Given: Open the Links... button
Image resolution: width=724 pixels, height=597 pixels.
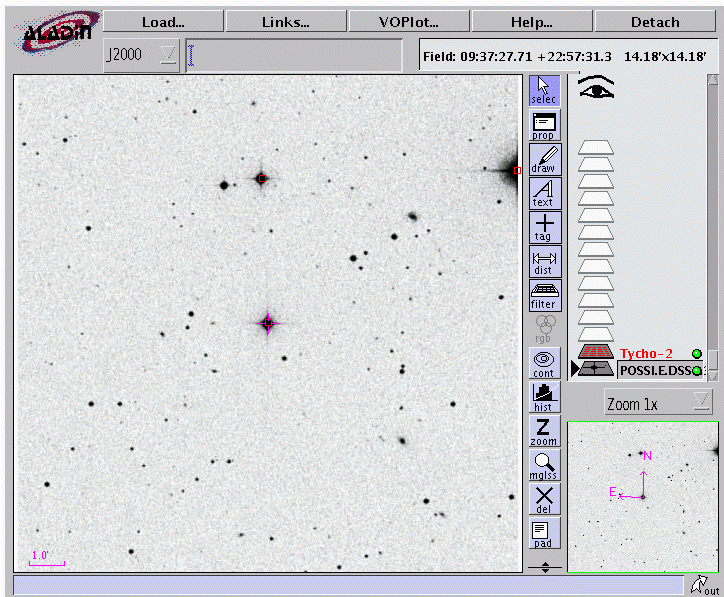Looking at the screenshot, I should (286, 22).
